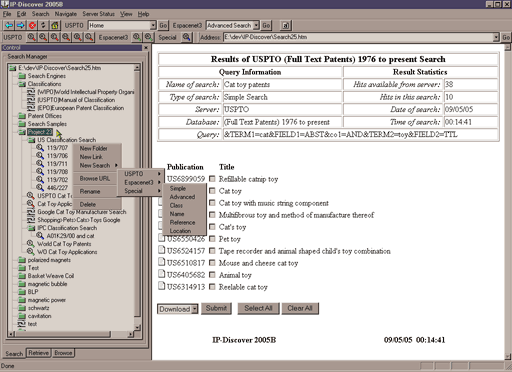Open the Espacenet3 Advanced Search dropdown
Image resolution: width=512 pixels, height=372 pixels.
click(x=256, y=25)
